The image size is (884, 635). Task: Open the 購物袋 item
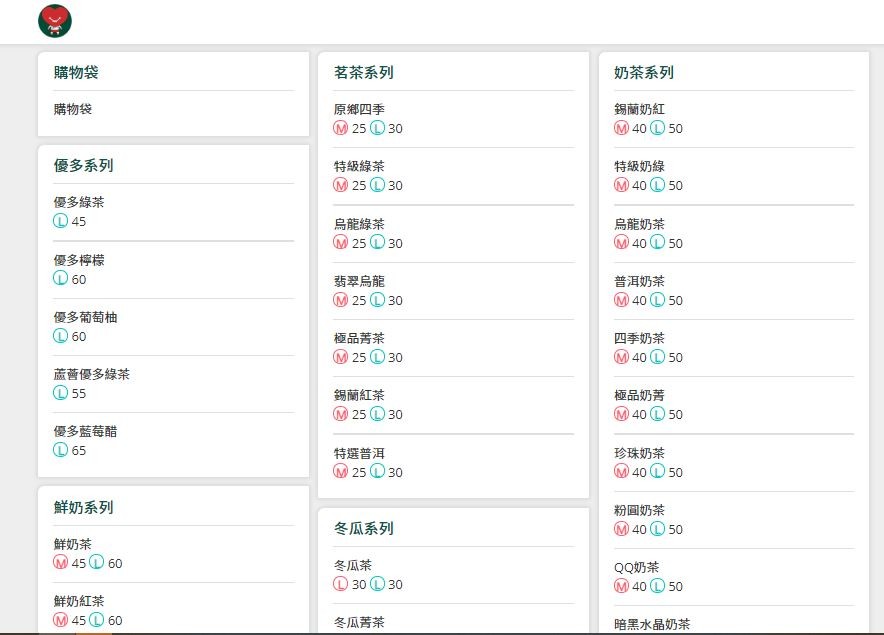click(73, 109)
